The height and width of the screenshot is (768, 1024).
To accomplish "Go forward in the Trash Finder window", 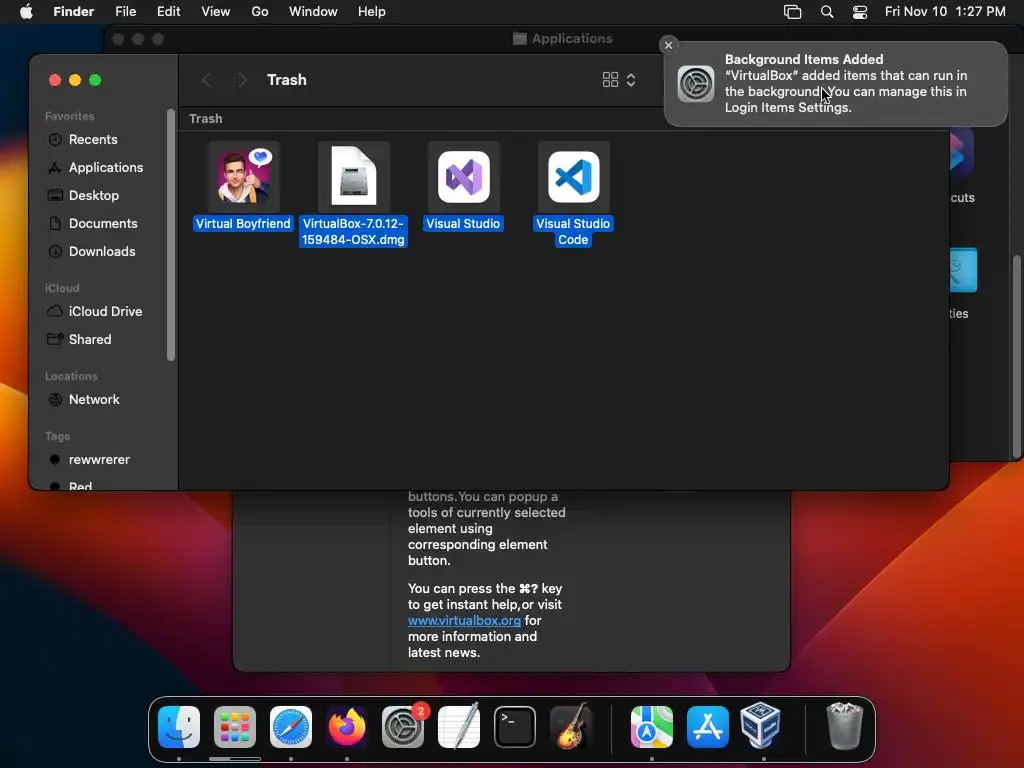I will (x=242, y=80).
